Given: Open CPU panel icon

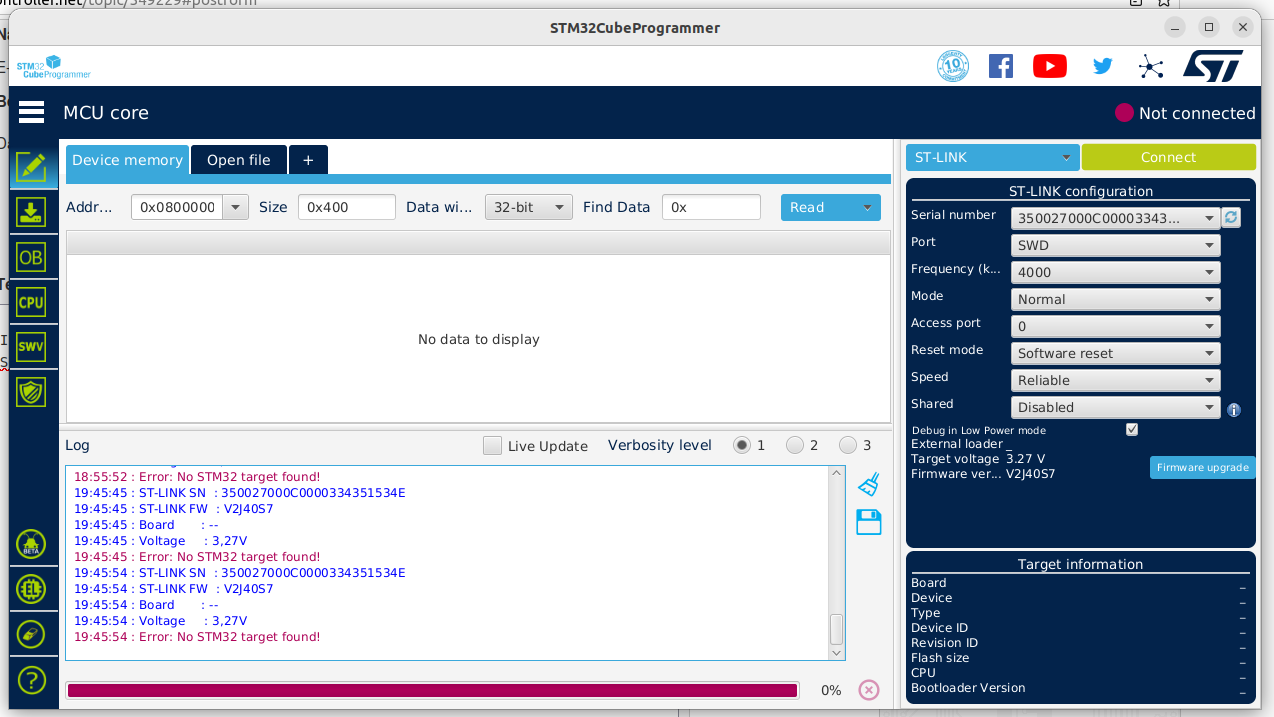Looking at the screenshot, I should click(x=32, y=302).
